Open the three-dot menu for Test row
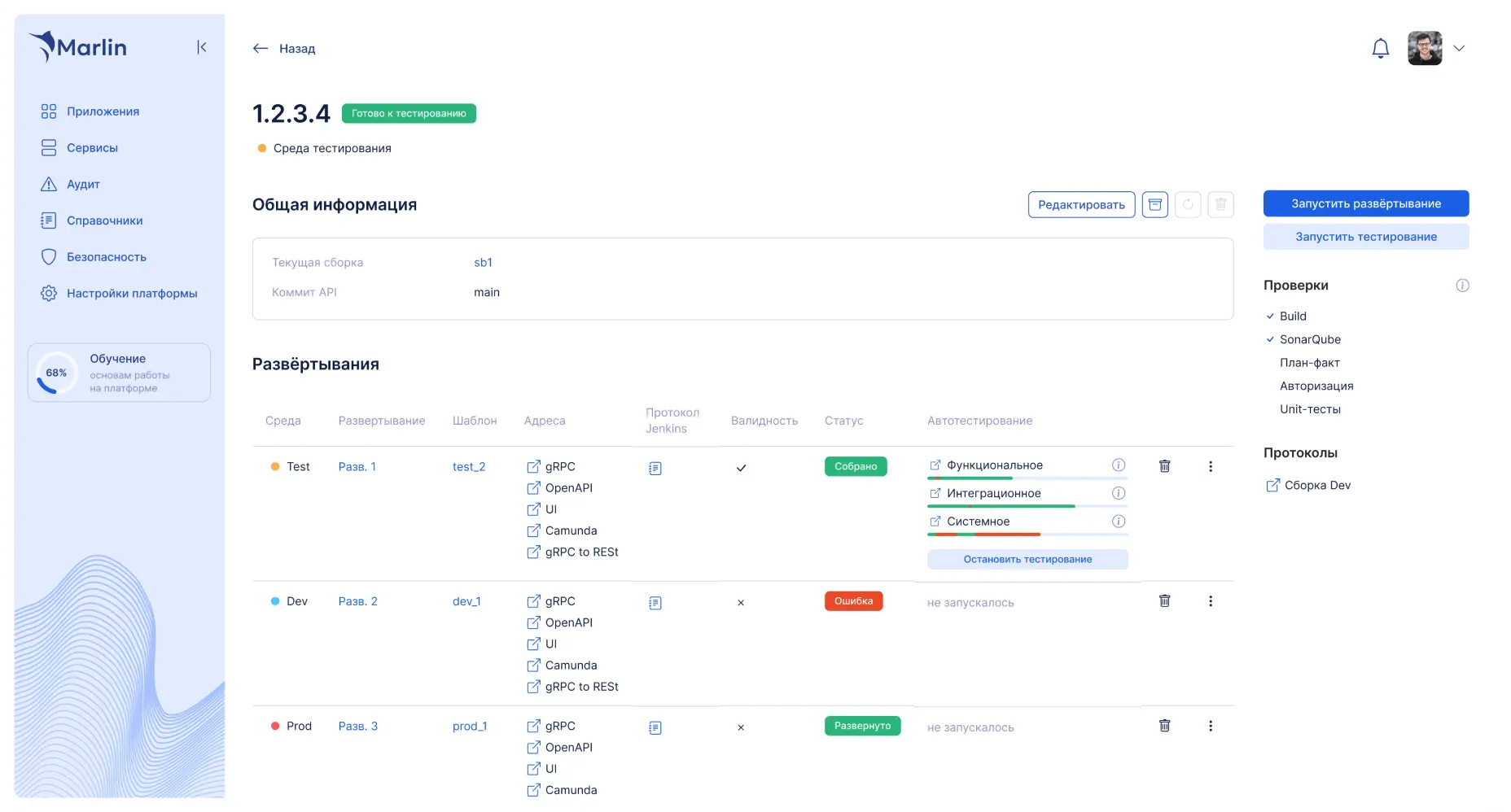This screenshot has width=1511, height=812. point(1210,466)
